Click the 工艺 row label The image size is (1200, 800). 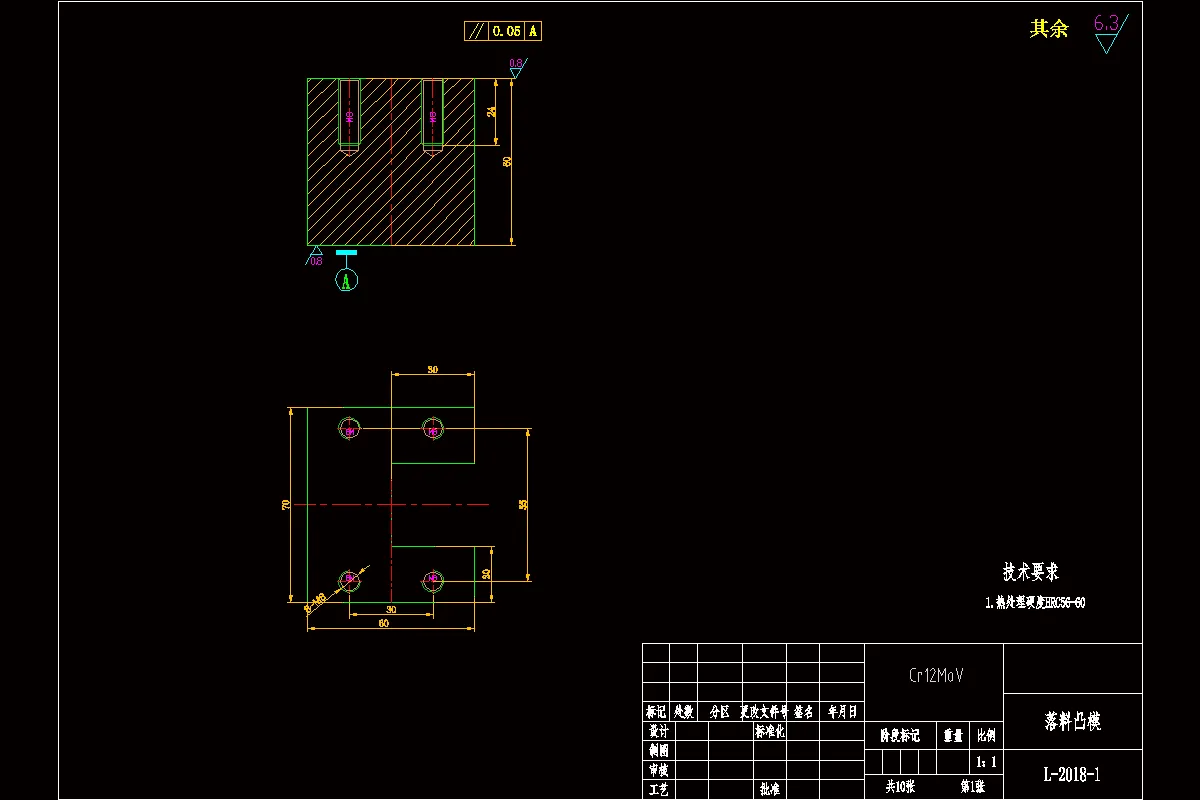(657, 789)
